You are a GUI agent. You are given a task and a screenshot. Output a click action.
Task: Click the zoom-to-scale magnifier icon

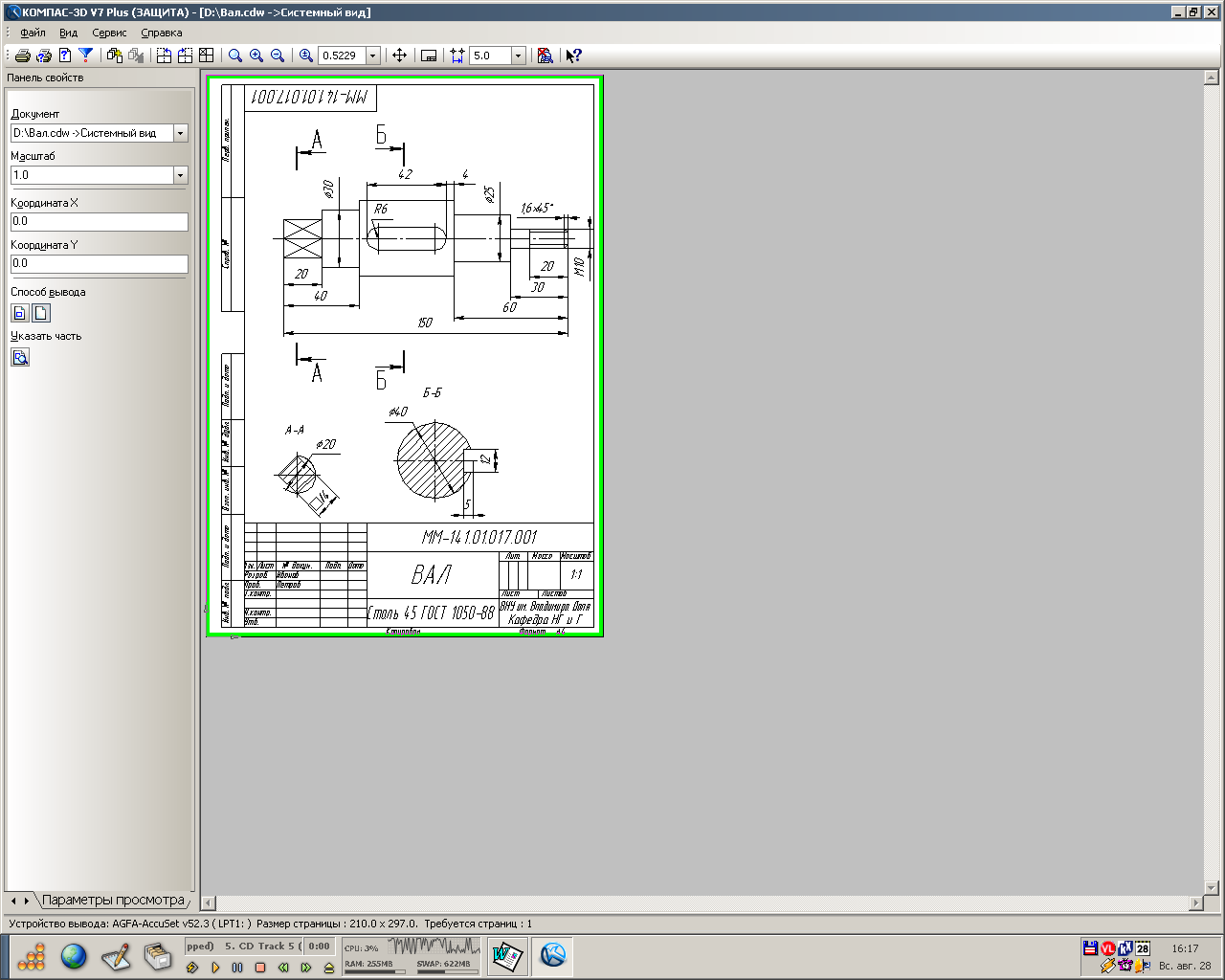(305, 56)
